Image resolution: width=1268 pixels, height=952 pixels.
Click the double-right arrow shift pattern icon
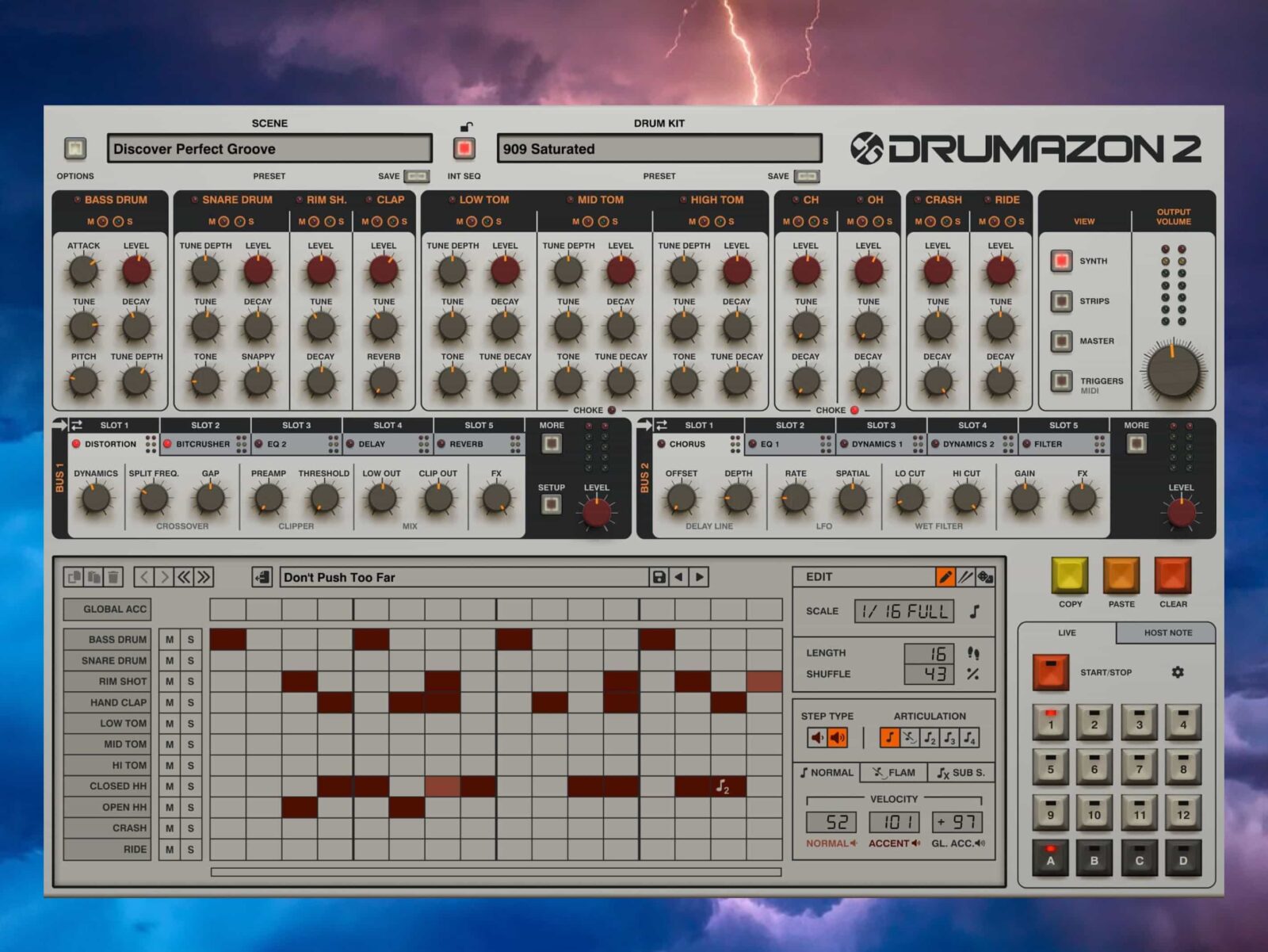coord(204,577)
